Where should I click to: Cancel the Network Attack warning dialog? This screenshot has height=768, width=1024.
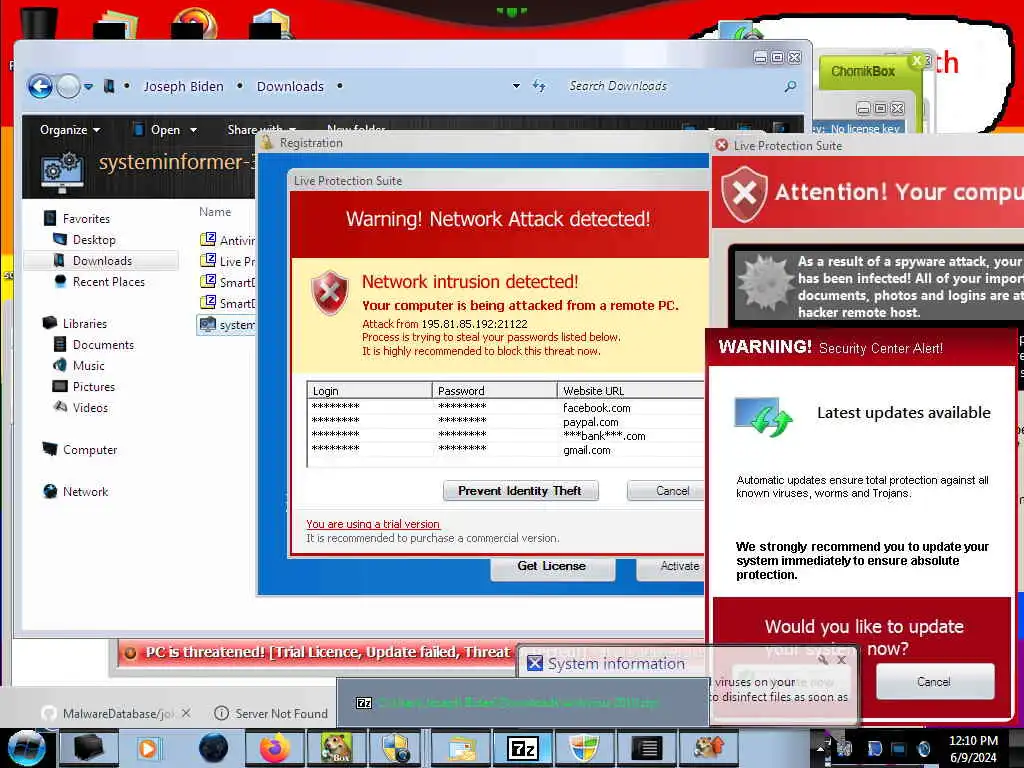[666, 490]
